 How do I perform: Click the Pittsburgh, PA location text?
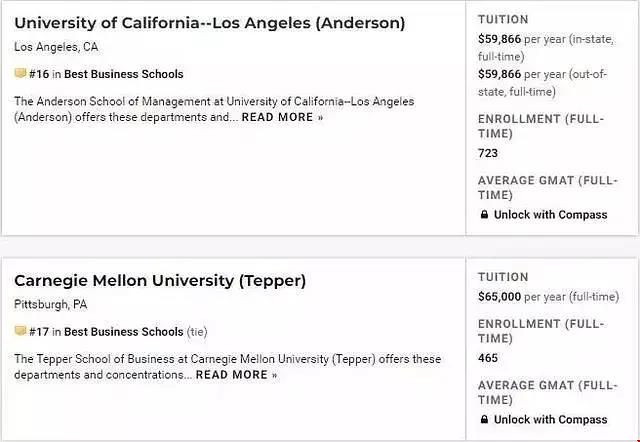51,304
